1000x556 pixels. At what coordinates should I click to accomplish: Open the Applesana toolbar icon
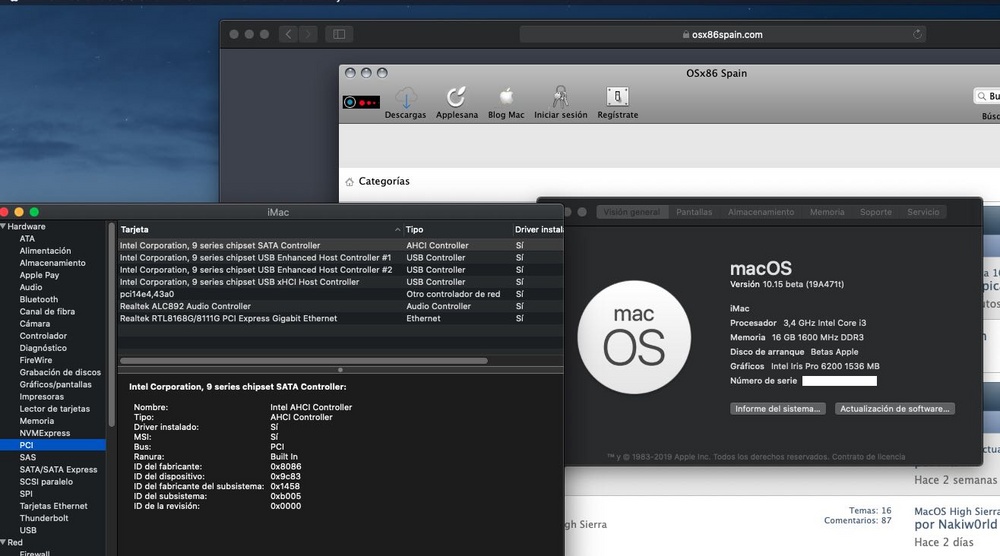[456, 97]
